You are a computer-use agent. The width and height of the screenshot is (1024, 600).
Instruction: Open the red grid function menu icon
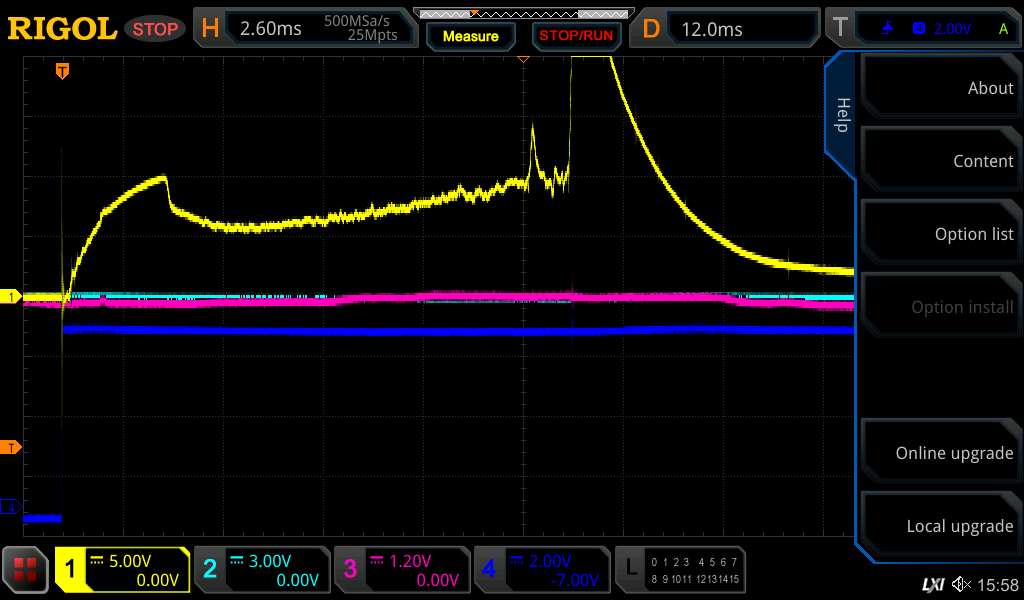[x=26, y=570]
